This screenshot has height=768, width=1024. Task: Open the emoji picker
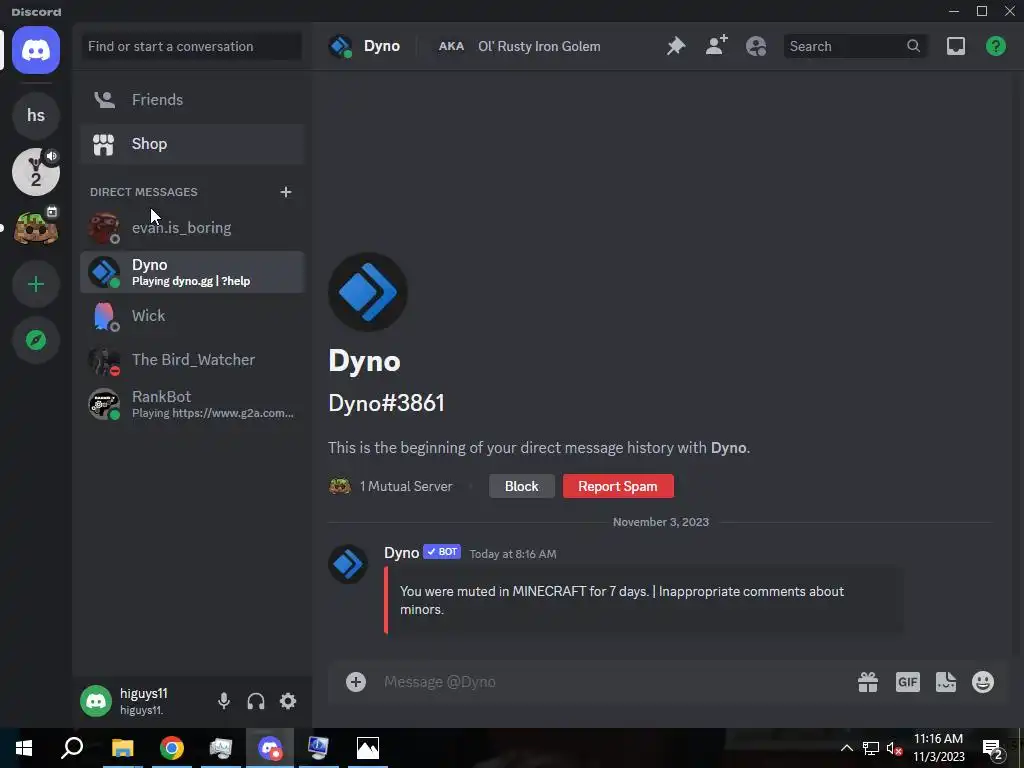click(983, 682)
